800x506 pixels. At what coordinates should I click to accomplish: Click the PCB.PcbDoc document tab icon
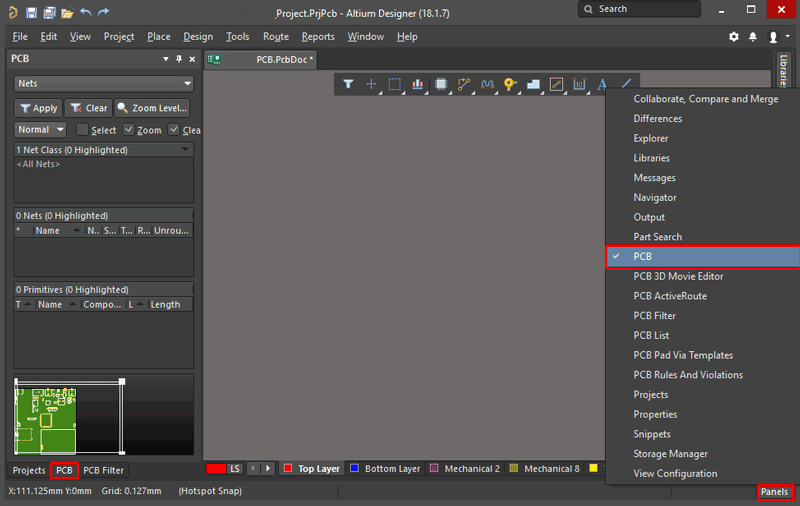pyautogui.click(x=214, y=60)
